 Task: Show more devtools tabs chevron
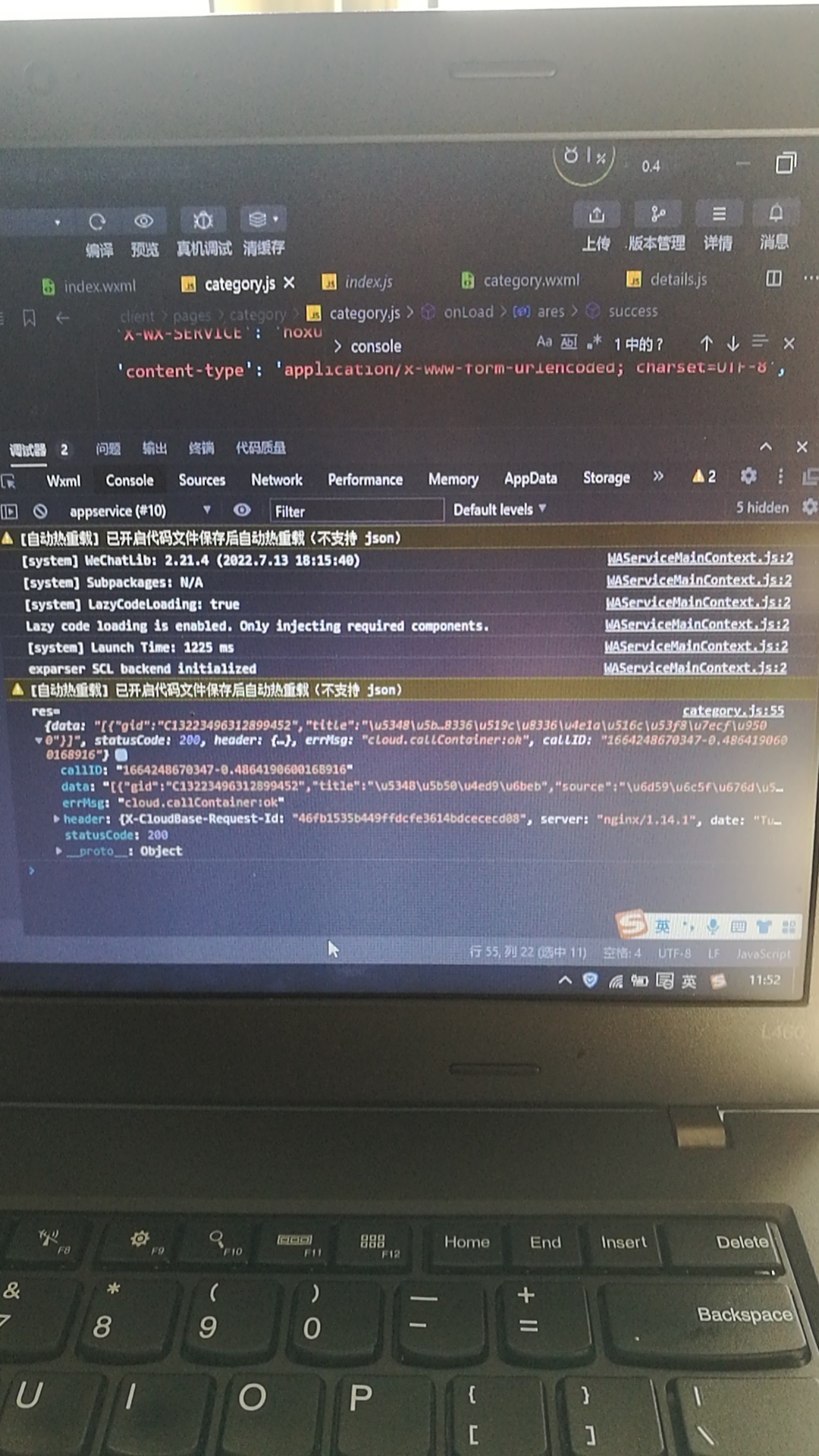click(x=658, y=476)
